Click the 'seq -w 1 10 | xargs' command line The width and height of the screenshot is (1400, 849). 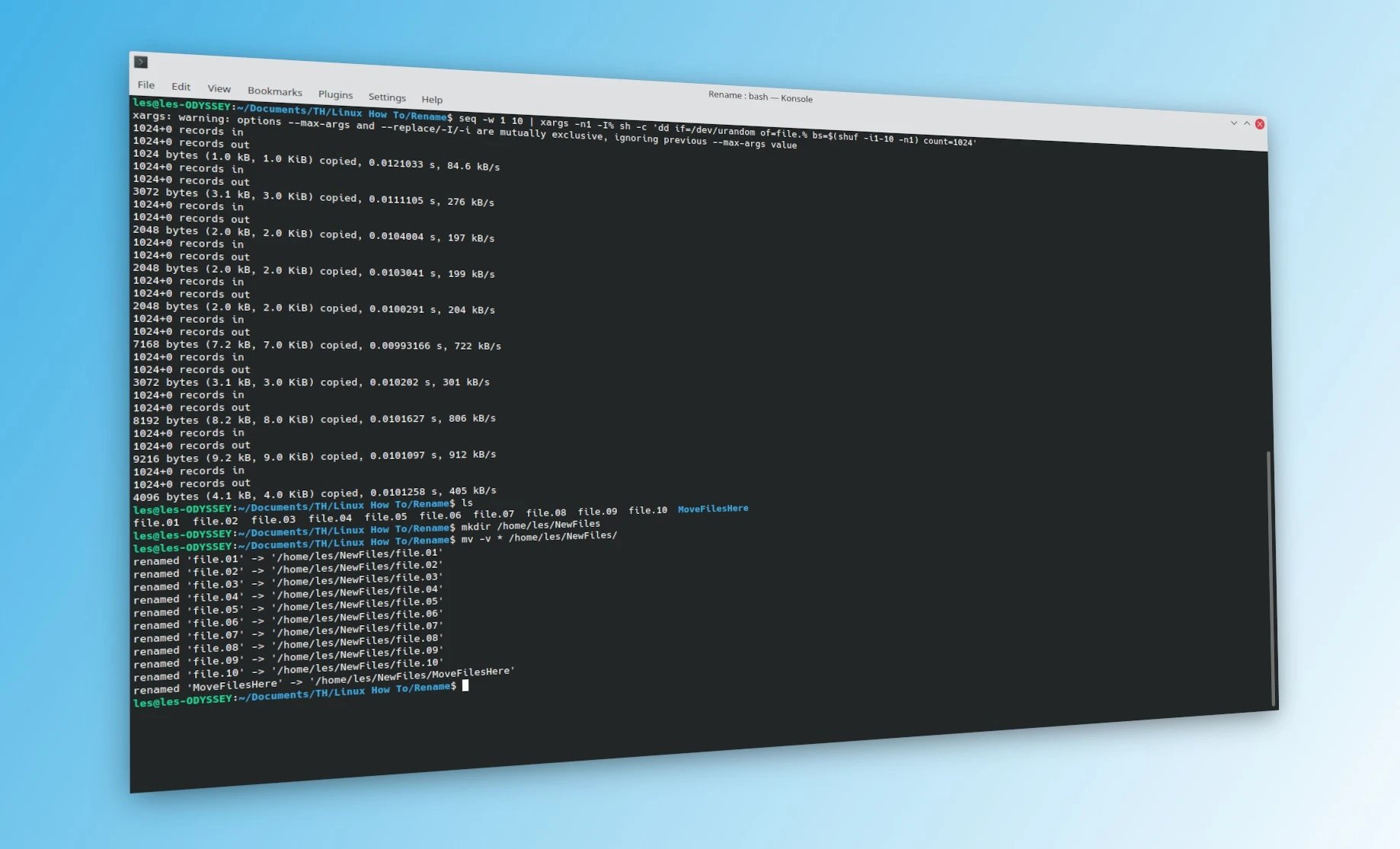[x=717, y=129]
